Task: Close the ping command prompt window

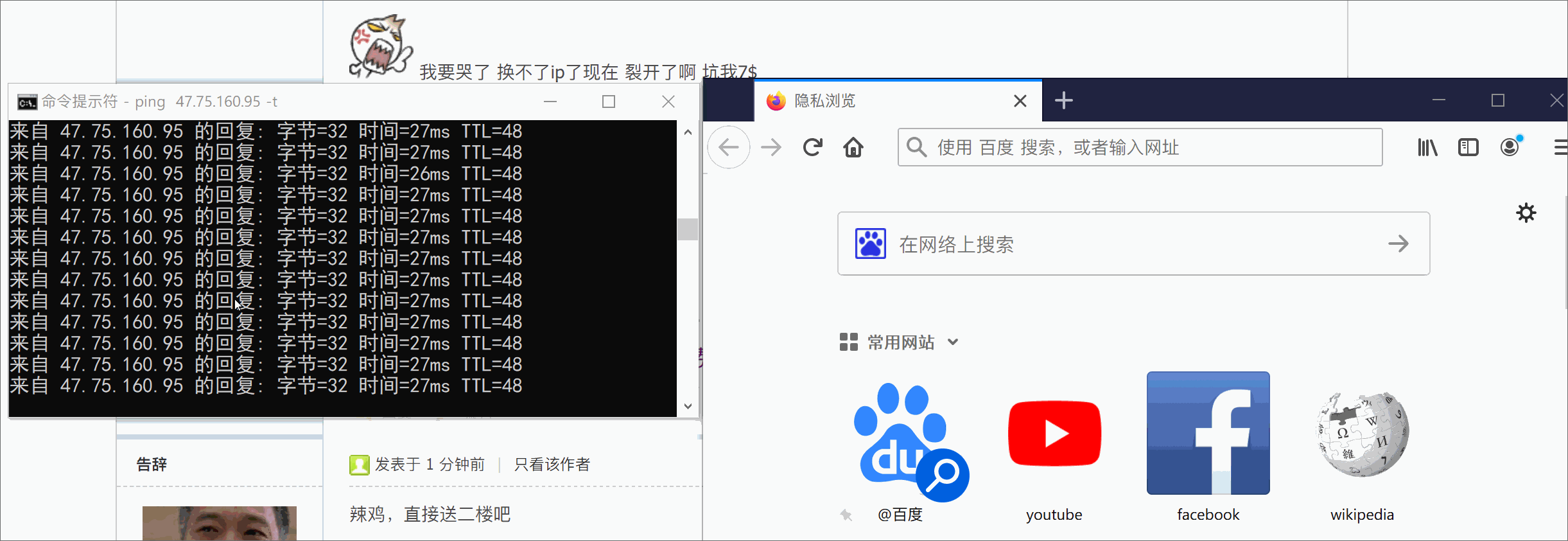Action: [668, 102]
